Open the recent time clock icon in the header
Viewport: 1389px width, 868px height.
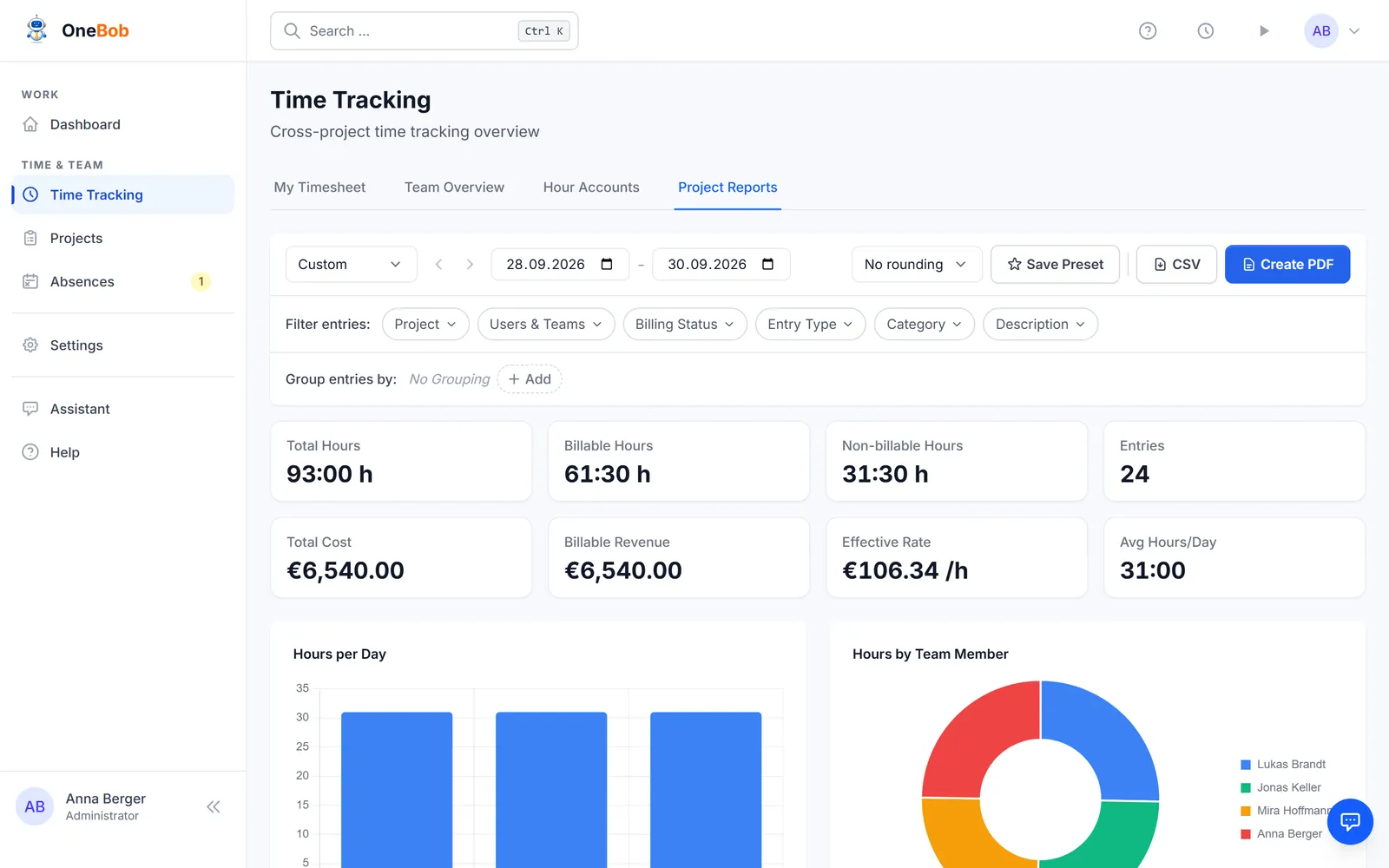[1206, 31]
